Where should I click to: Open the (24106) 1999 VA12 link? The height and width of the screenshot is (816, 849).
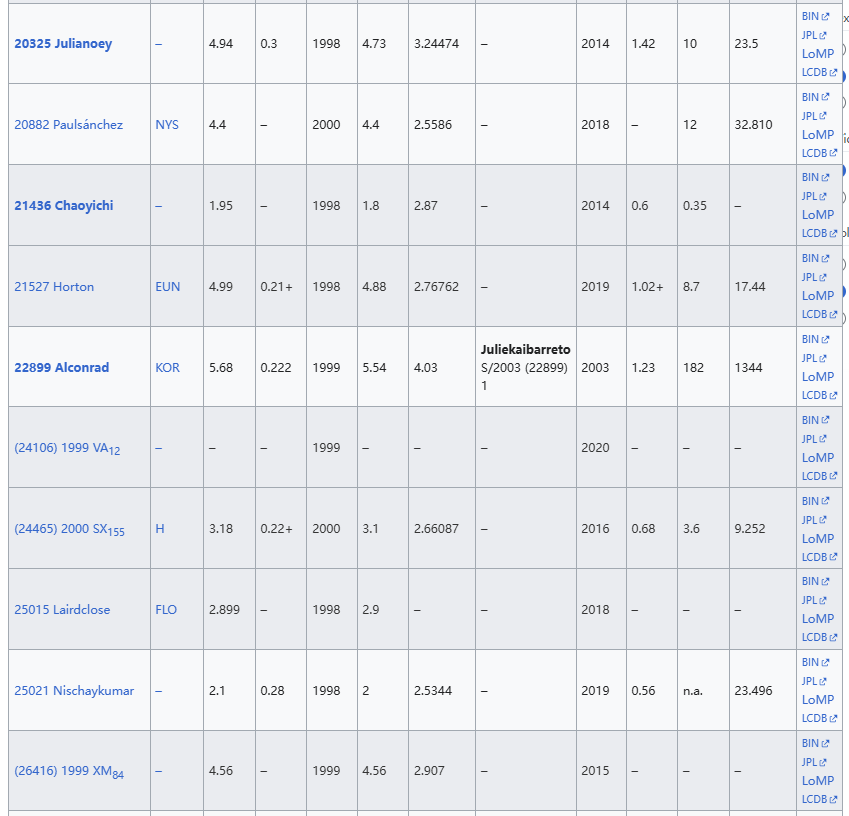[67, 449]
